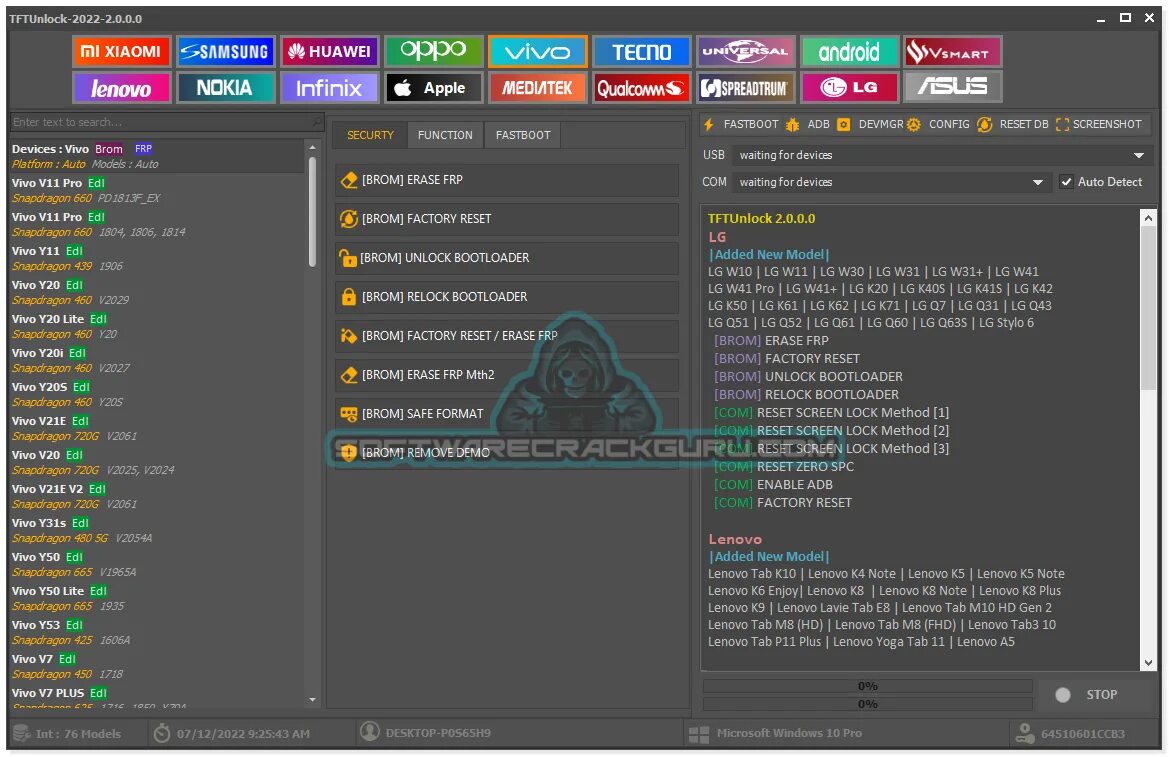Click [BROM] SAFE FORMAT button

coord(506,413)
